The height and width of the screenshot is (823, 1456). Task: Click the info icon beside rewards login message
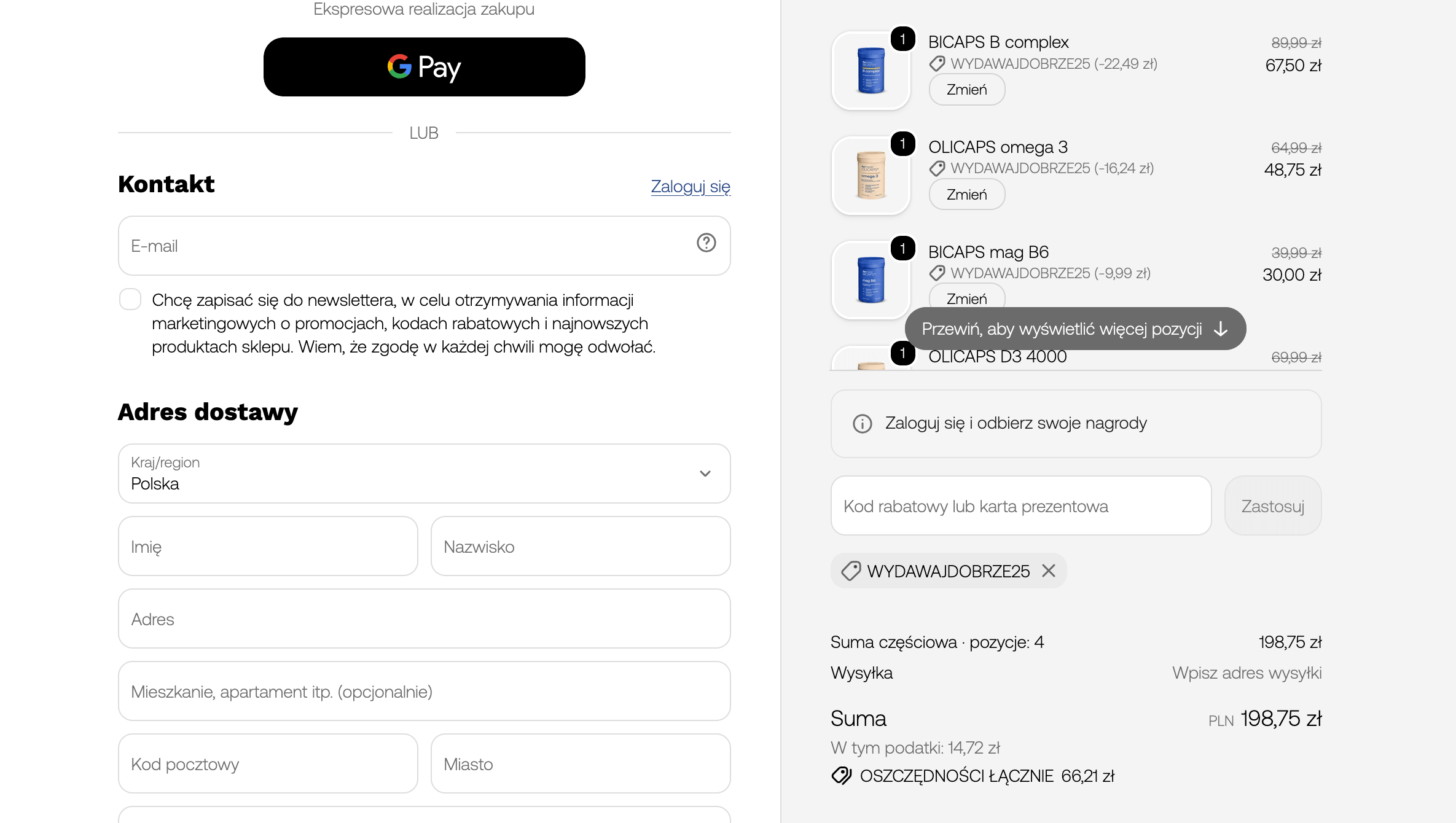(863, 424)
